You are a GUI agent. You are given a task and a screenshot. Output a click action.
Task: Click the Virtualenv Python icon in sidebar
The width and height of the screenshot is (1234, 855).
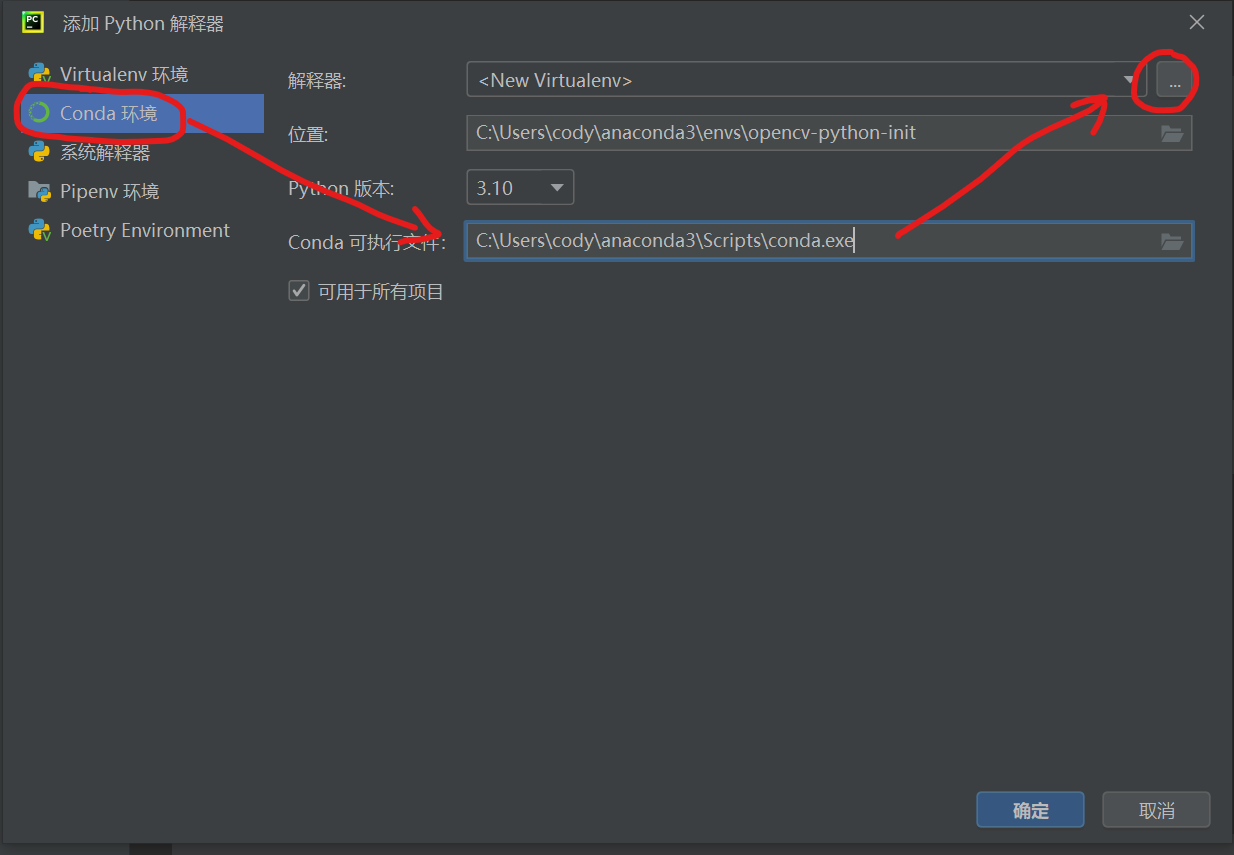(40, 74)
